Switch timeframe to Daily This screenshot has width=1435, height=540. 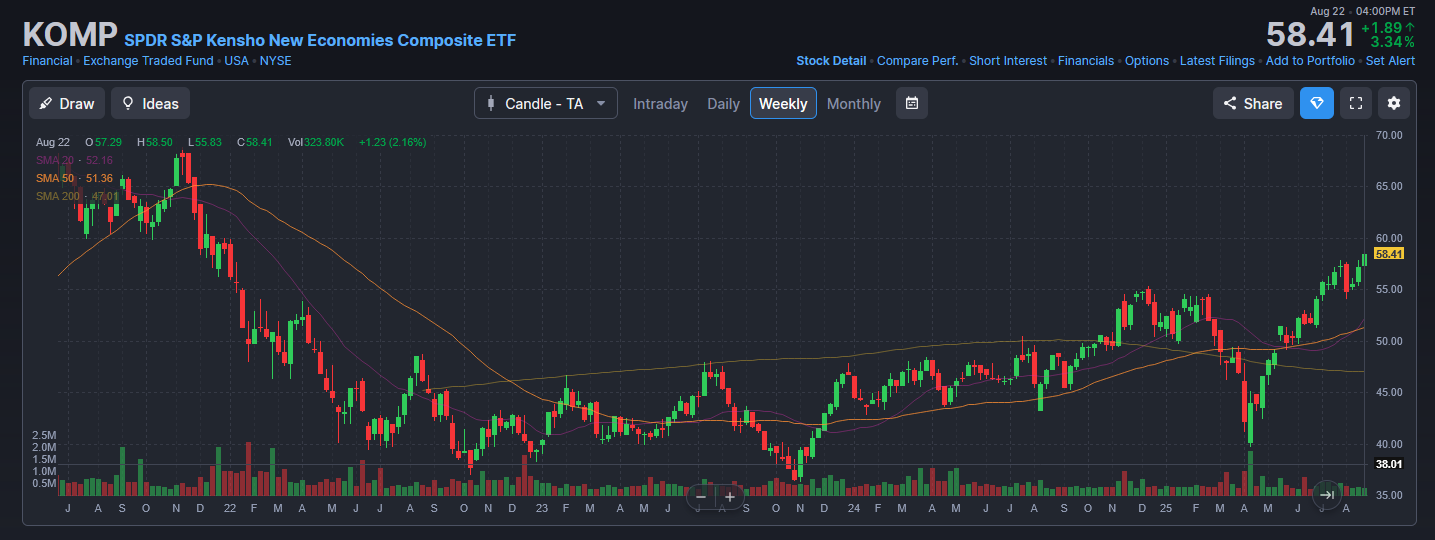pos(724,104)
